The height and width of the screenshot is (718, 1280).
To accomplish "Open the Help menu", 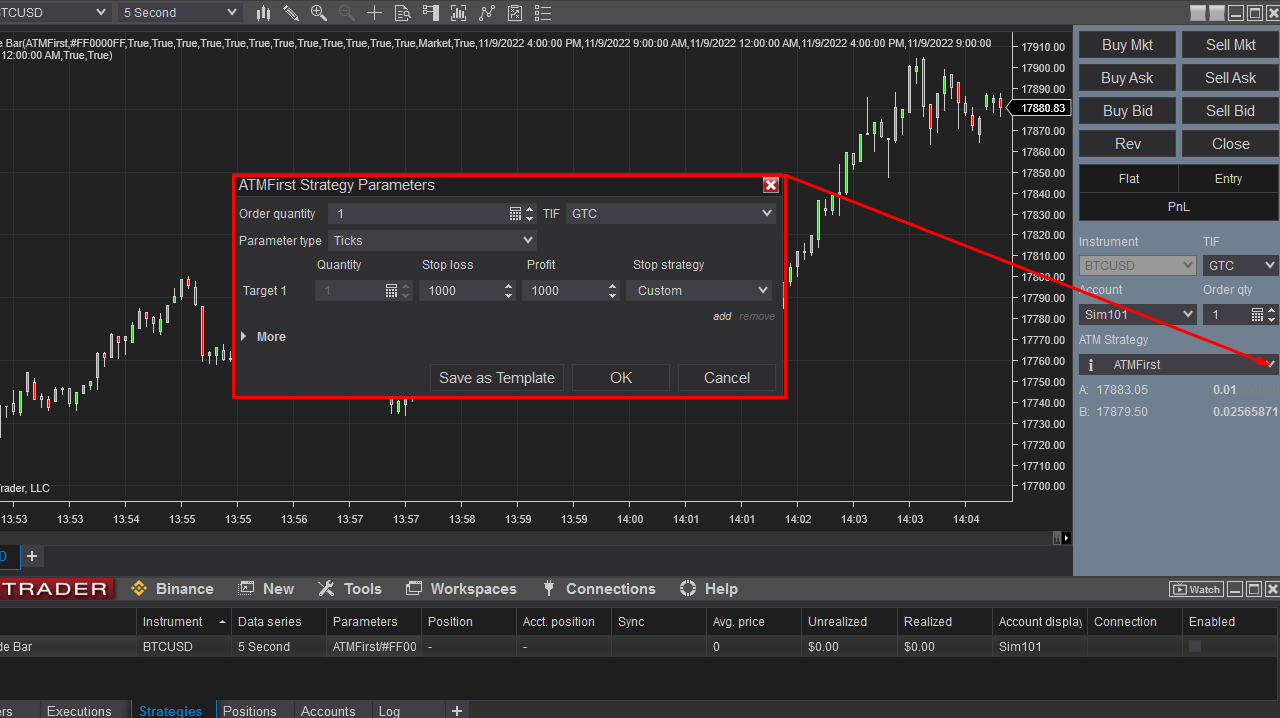I will [708, 589].
